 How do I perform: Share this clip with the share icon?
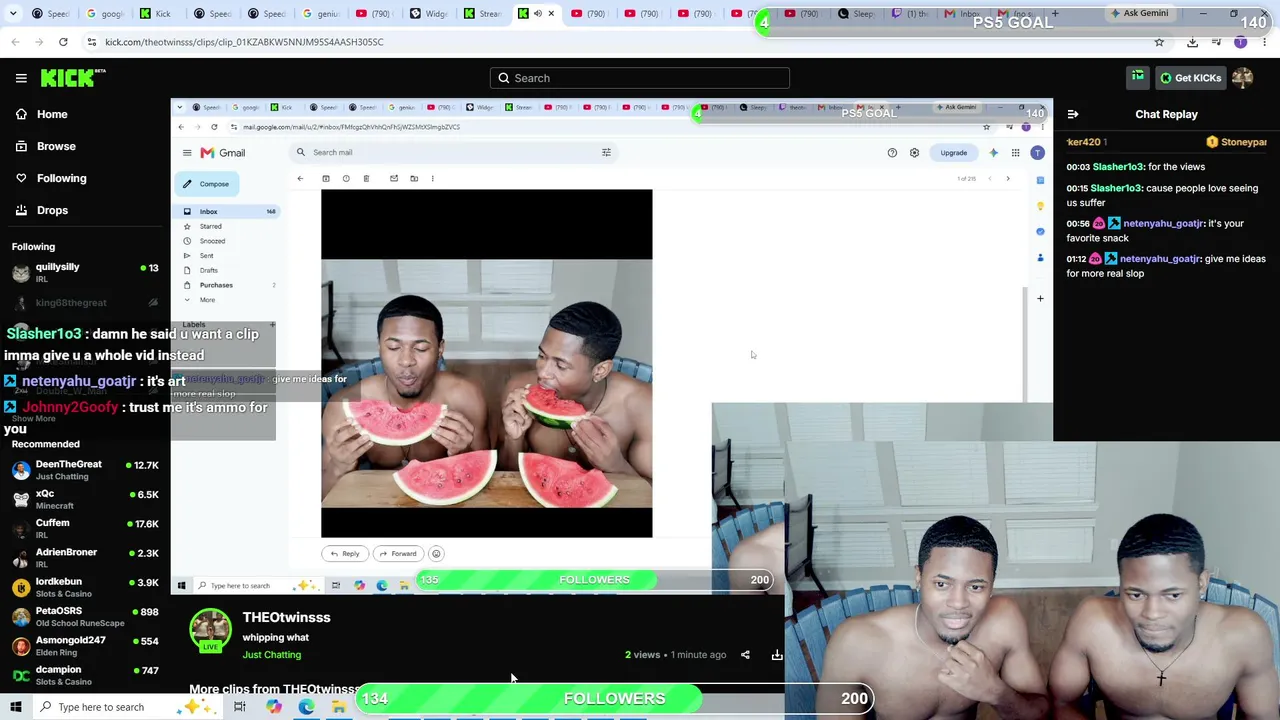click(x=745, y=655)
